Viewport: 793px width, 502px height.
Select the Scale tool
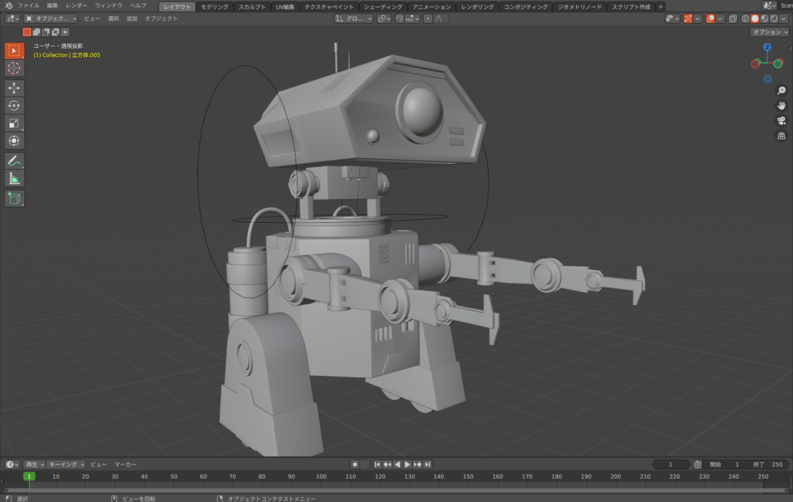[x=14, y=123]
